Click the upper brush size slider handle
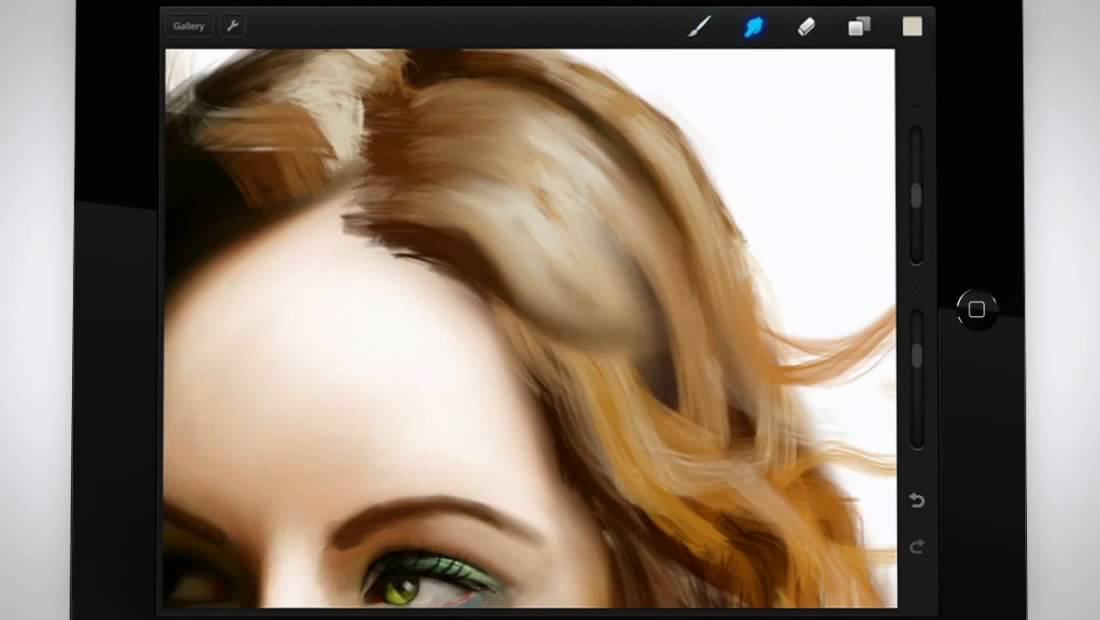This screenshot has width=1100, height=620. point(916,196)
